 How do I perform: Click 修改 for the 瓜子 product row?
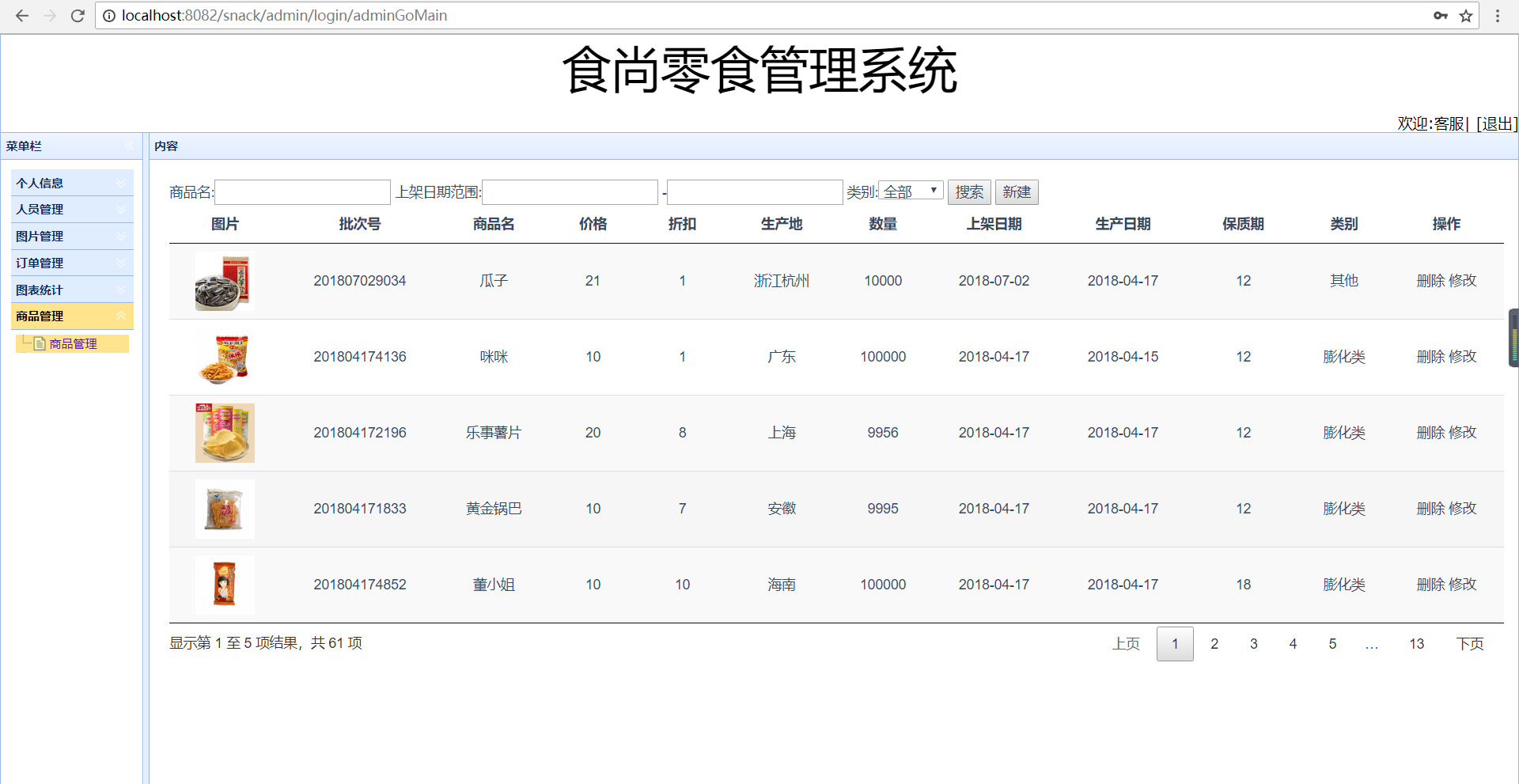[x=1461, y=280]
